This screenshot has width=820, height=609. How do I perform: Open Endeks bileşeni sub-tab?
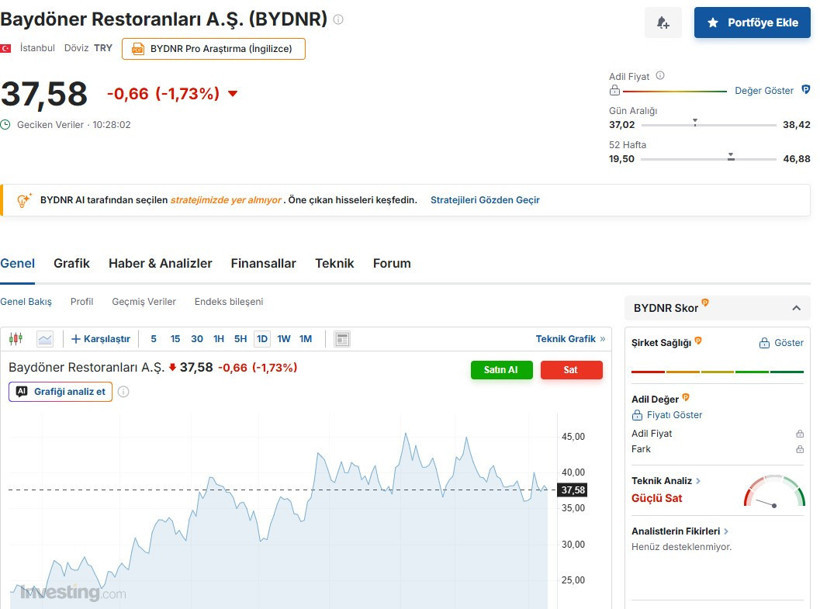click(x=229, y=302)
